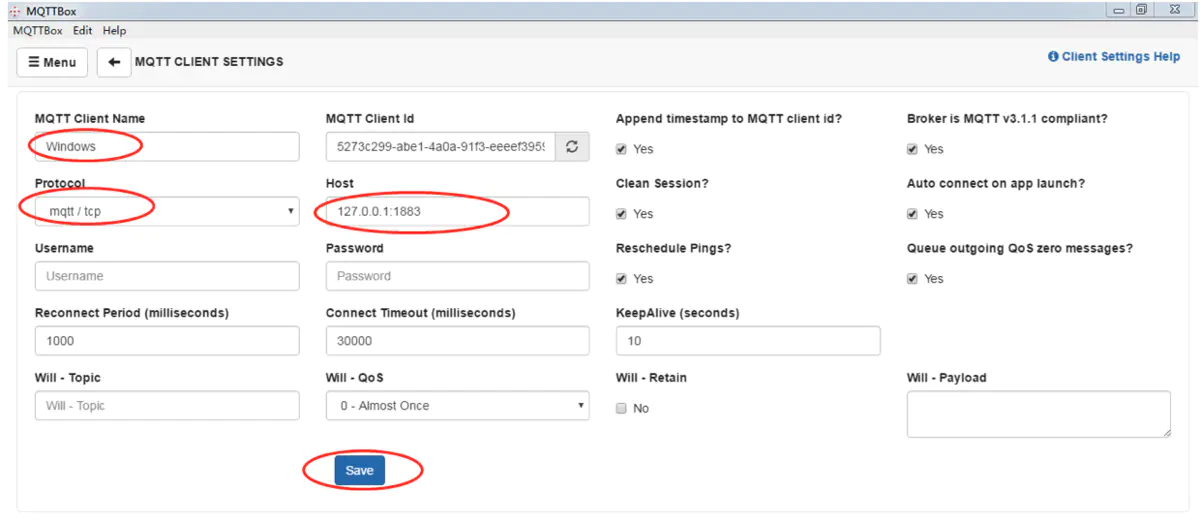Toggle Auto connect on app launch checkbox

click(x=912, y=214)
